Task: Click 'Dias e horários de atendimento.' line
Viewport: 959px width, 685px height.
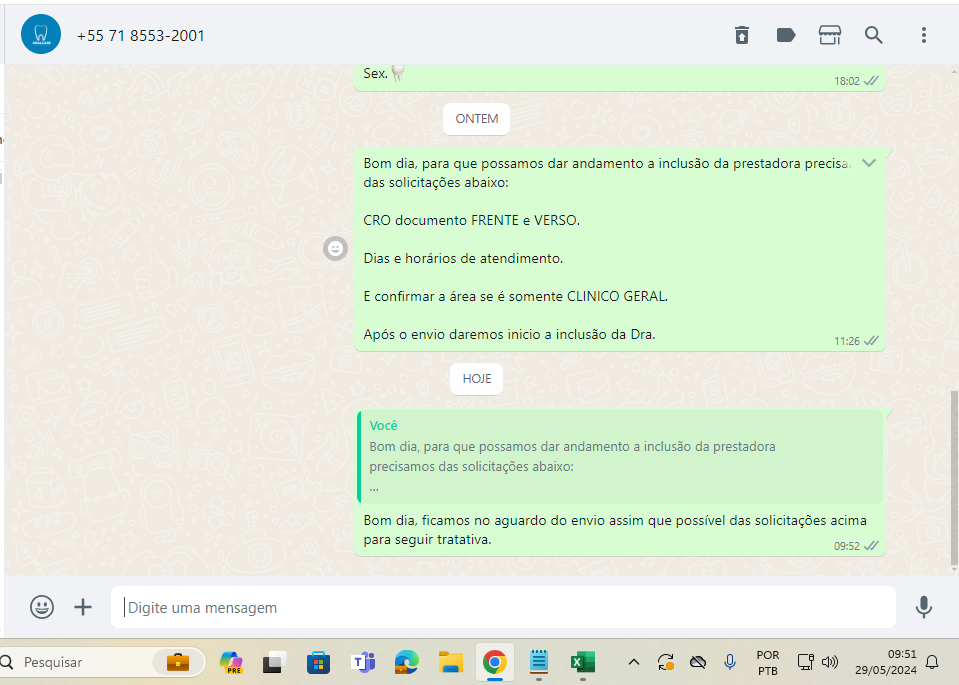Action: [x=463, y=258]
